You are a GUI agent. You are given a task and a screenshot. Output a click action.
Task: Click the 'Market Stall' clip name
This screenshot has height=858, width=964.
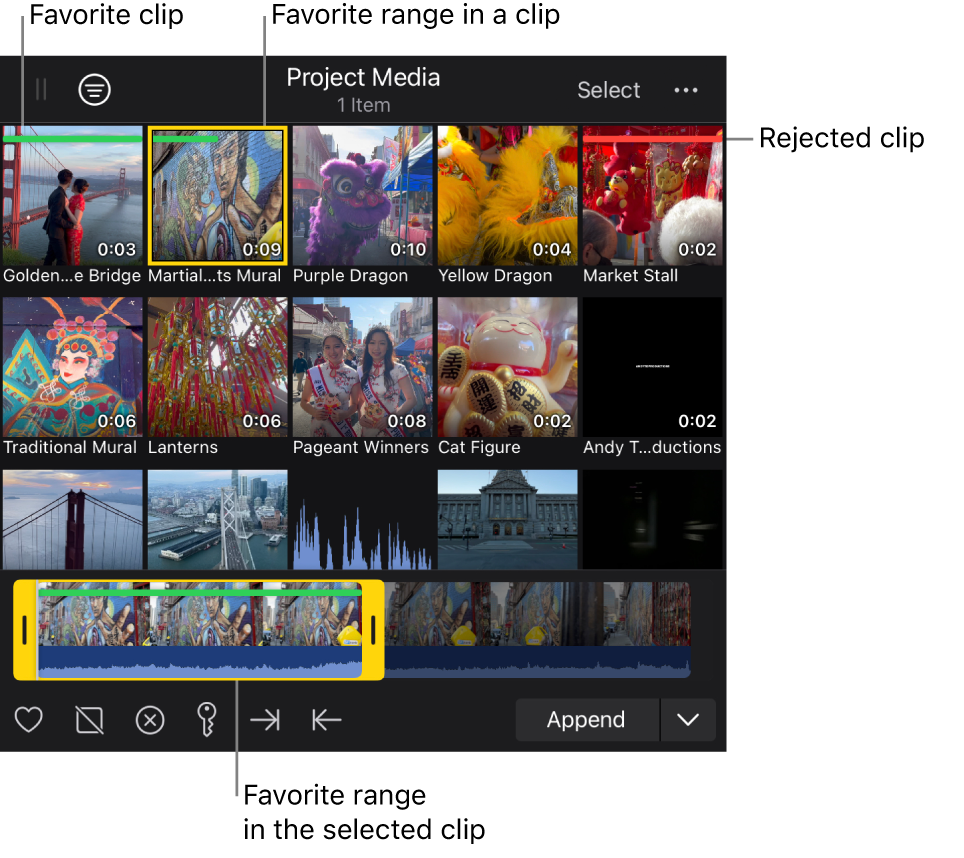pos(631,275)
